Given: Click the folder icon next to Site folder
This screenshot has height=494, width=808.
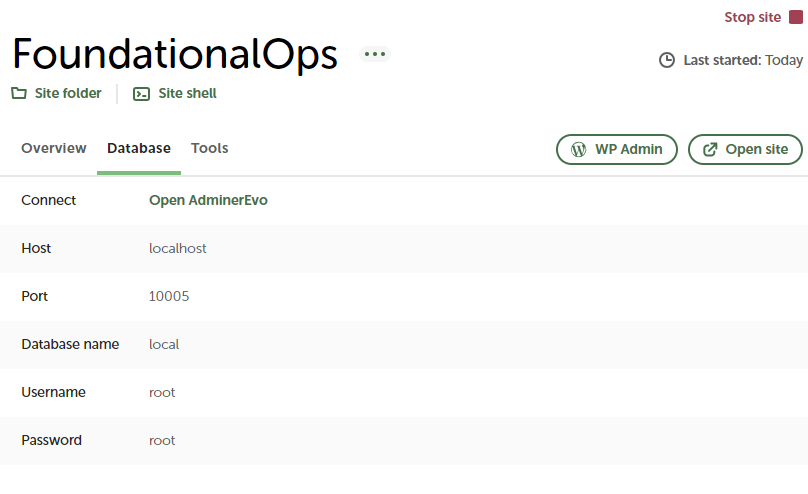Looking at the screenshot, I should tap(18, 94).
